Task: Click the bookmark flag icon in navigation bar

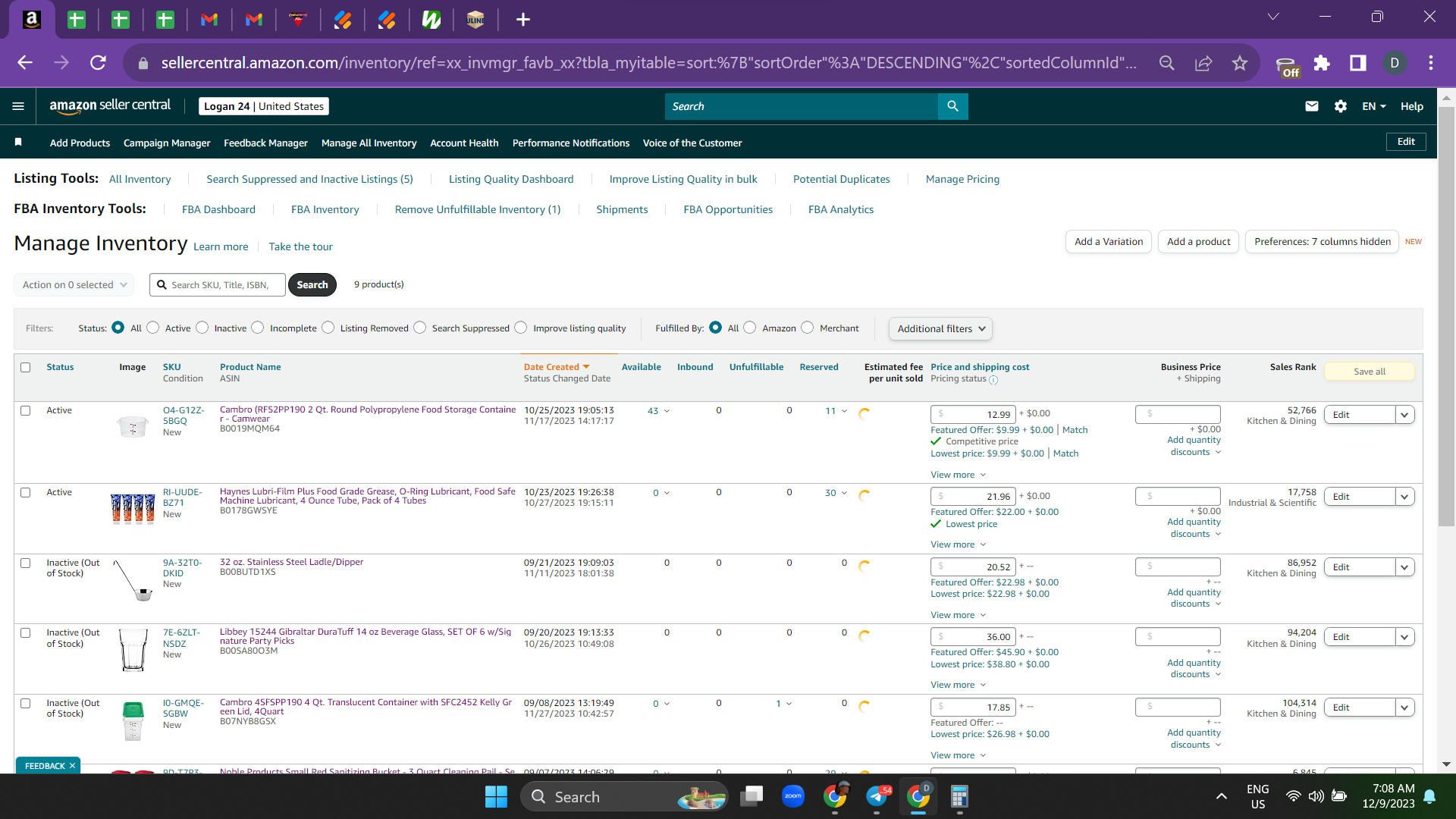Action: click(18, 142)
